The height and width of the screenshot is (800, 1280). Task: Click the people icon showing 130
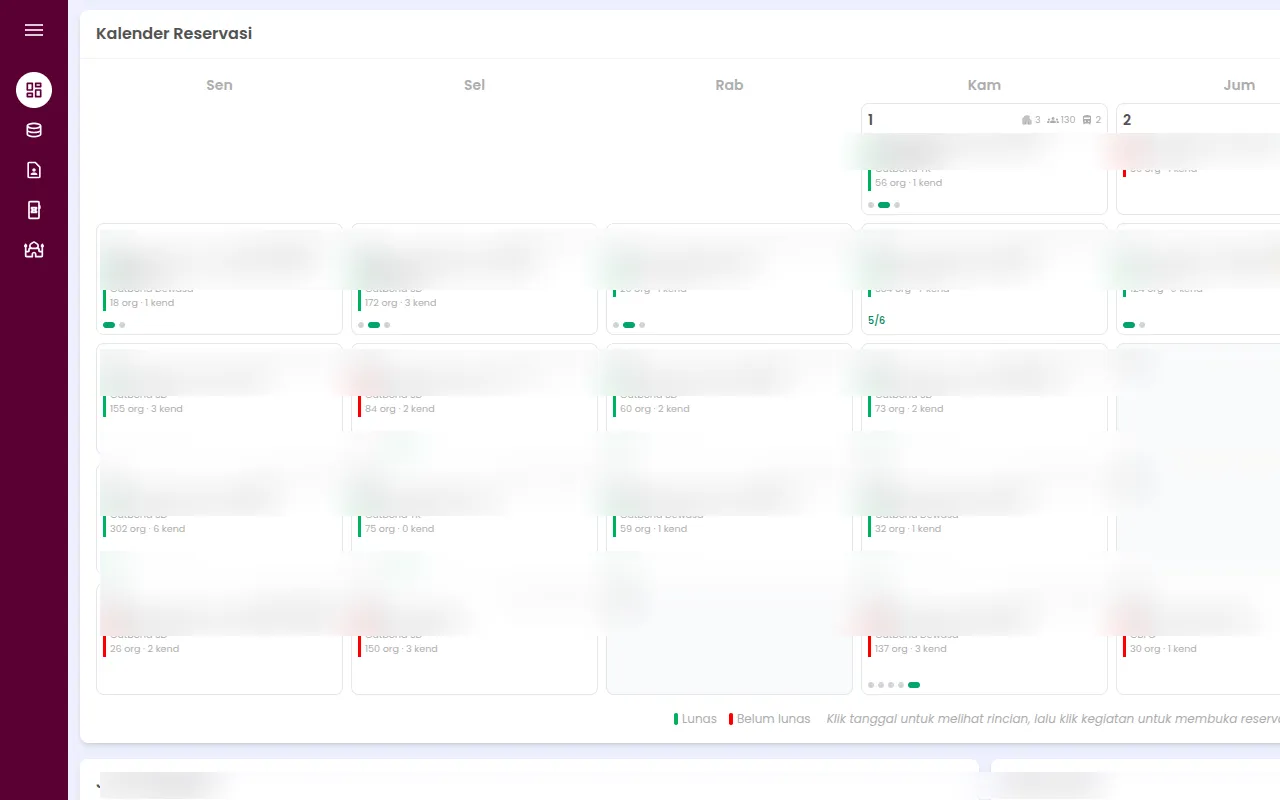click(x=1053, y=120)
